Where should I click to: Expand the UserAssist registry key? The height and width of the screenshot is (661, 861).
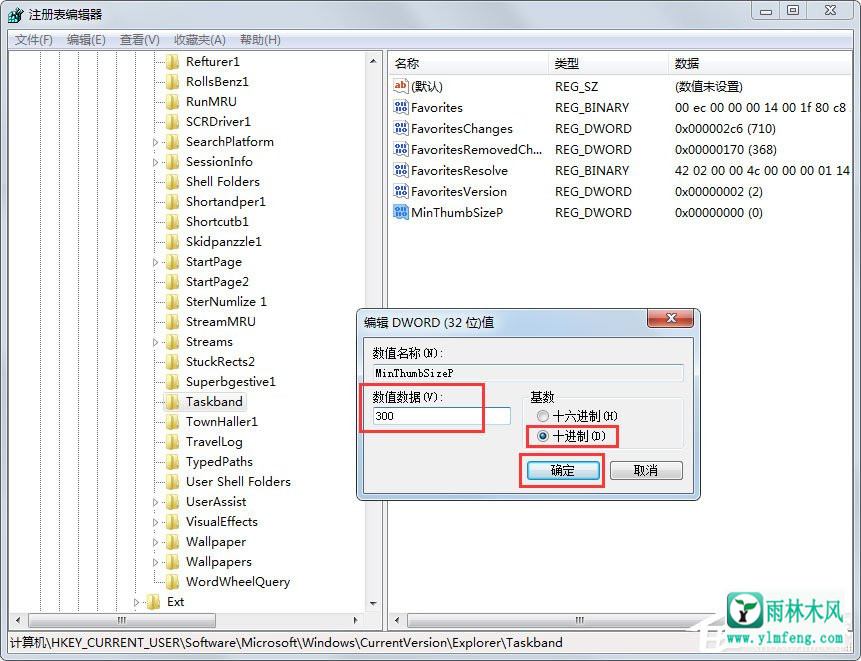coord(156,501)
